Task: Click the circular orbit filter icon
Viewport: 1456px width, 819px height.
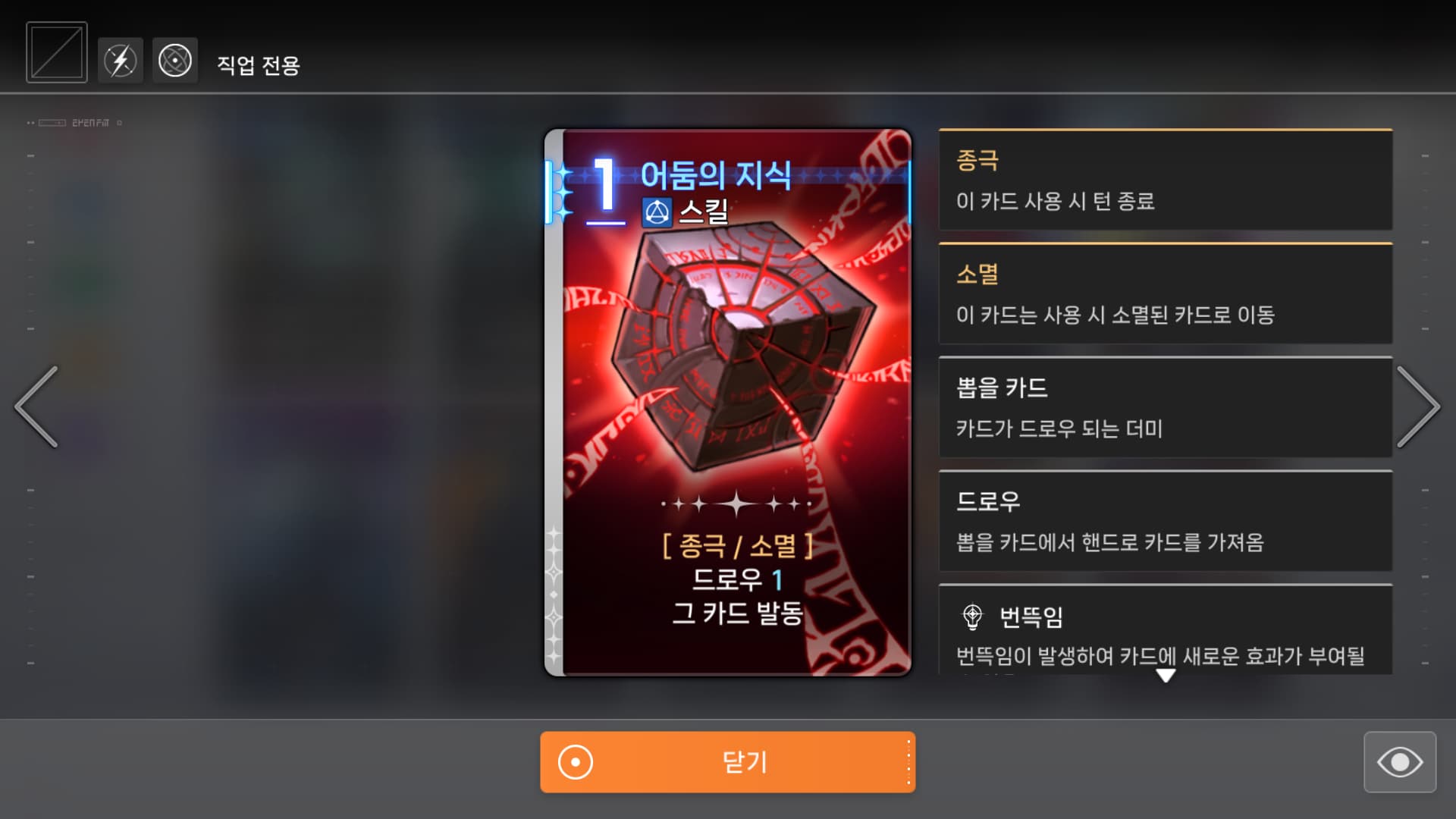Action: pyautogui.click(x=175, y=61)
